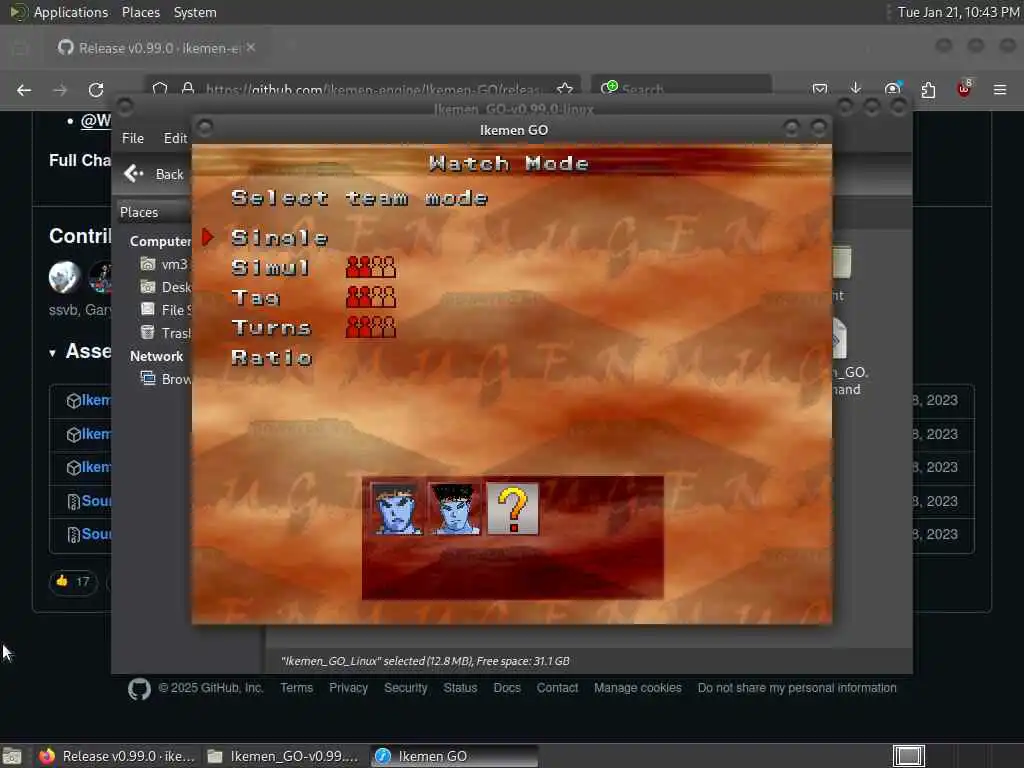Select Browse Network in sidebar
Image resolution: width=1024 pixels, height=768 pixels.
pos(165,379)
